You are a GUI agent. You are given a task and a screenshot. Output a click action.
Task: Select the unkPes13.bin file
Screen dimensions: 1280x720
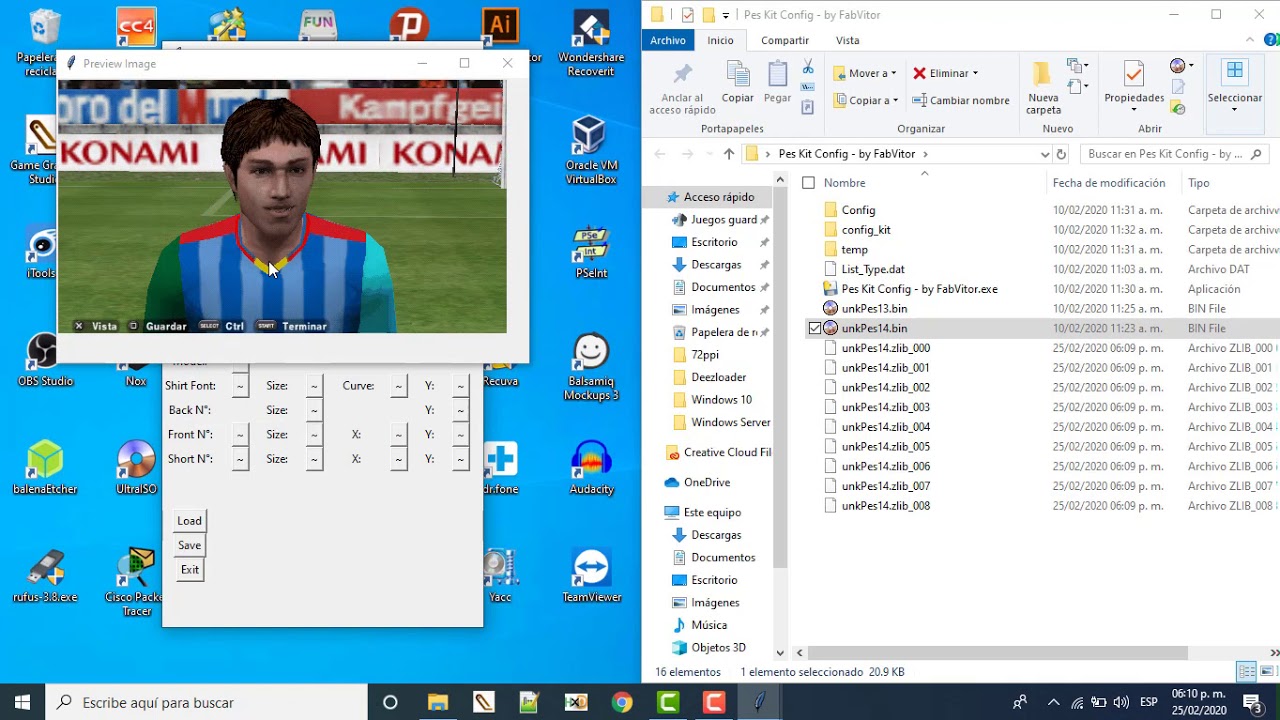[x=874, y=309]
